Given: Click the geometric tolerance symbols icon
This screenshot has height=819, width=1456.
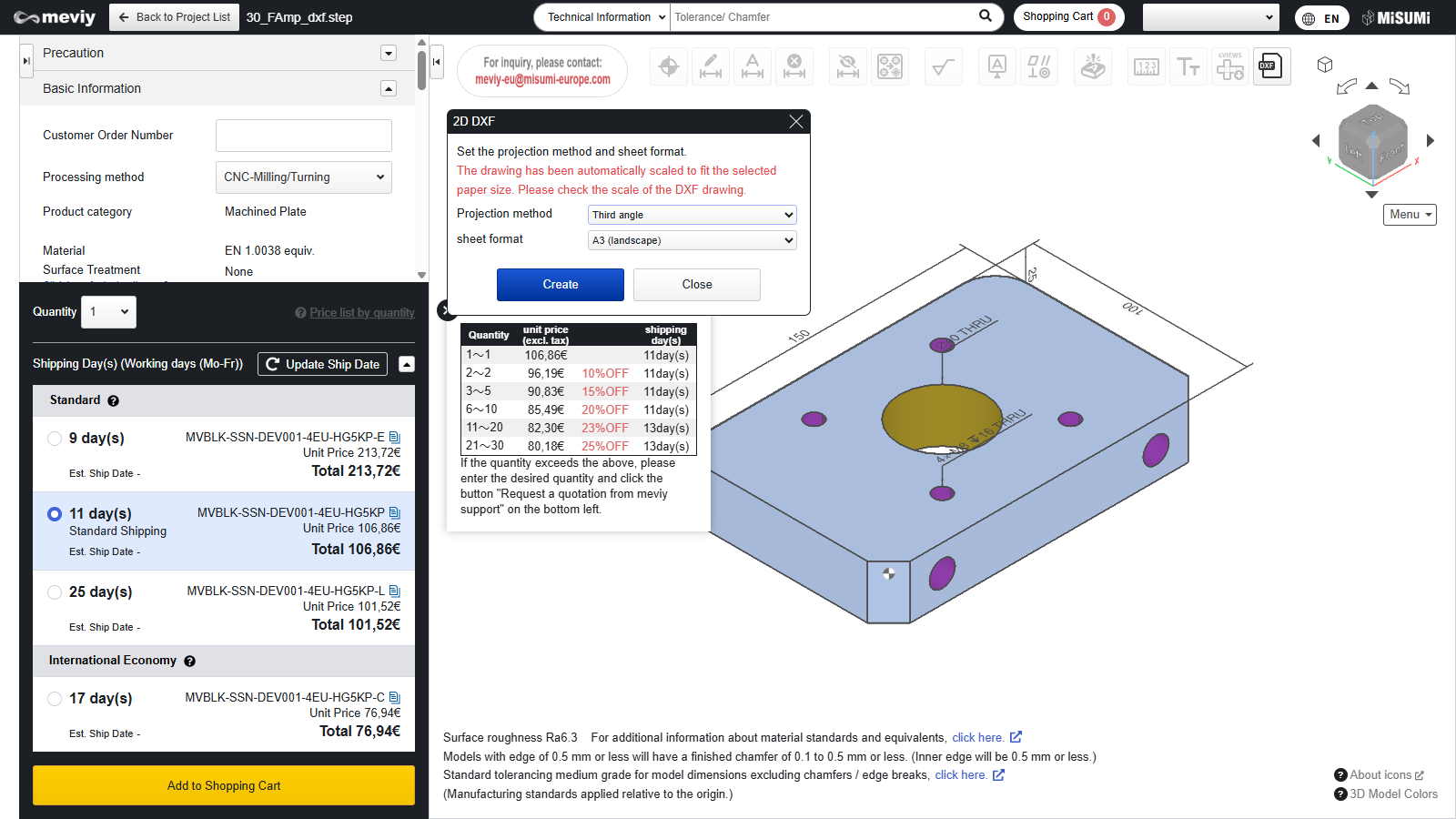Looking at the screenshot, I should click(x=1039, y=66).
